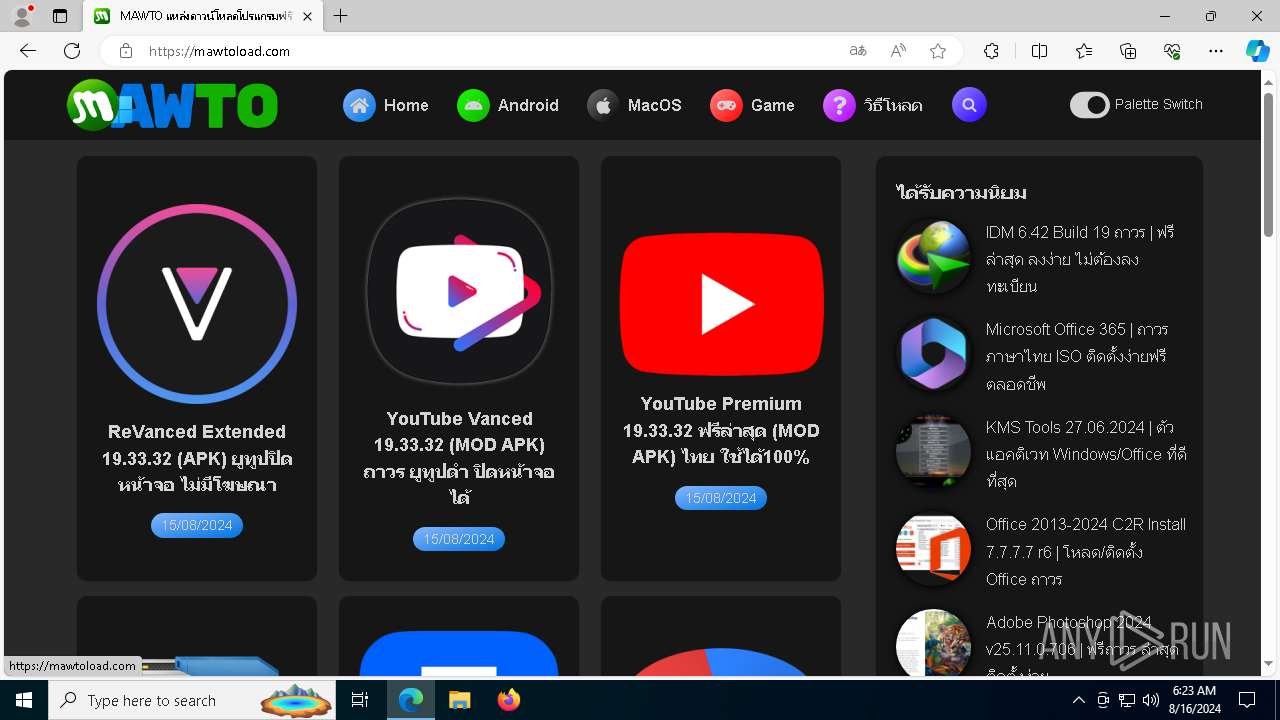Open YouTube Vanced 19.33.32 post title
The height and width of the screenshot is (720, 1280).
459,458
